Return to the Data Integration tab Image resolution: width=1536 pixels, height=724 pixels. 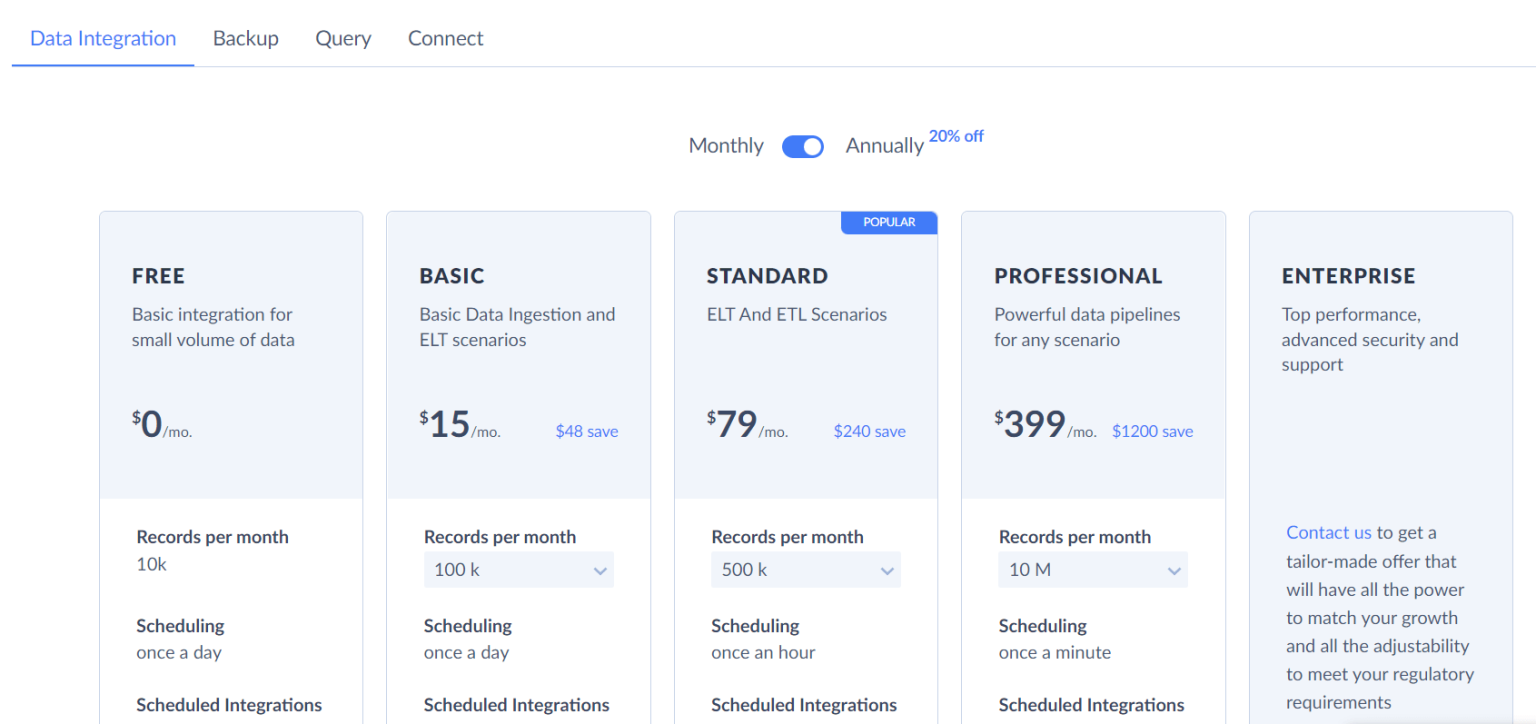103,38
